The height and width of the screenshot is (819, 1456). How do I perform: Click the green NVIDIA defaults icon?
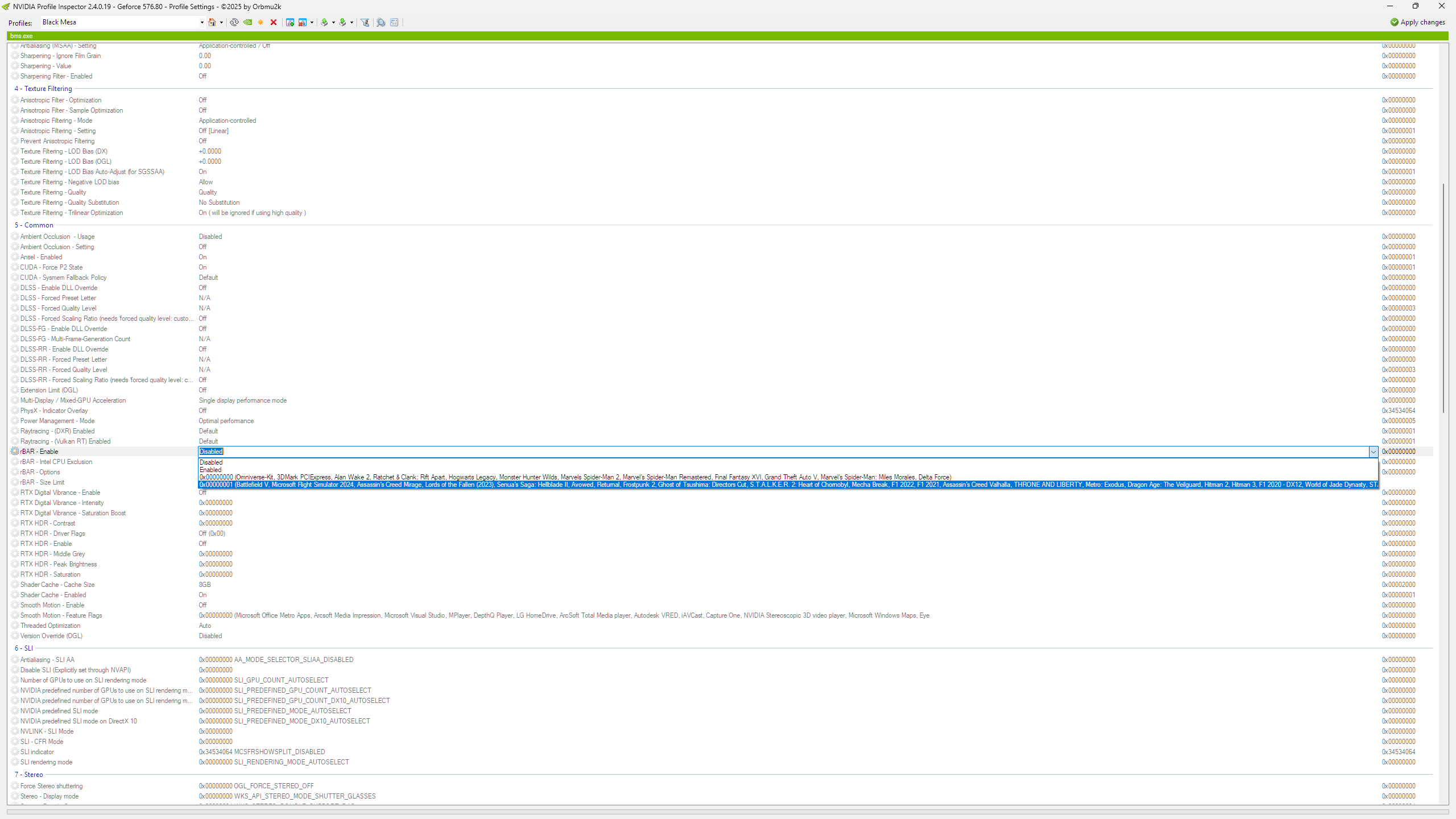pos(247,22)
